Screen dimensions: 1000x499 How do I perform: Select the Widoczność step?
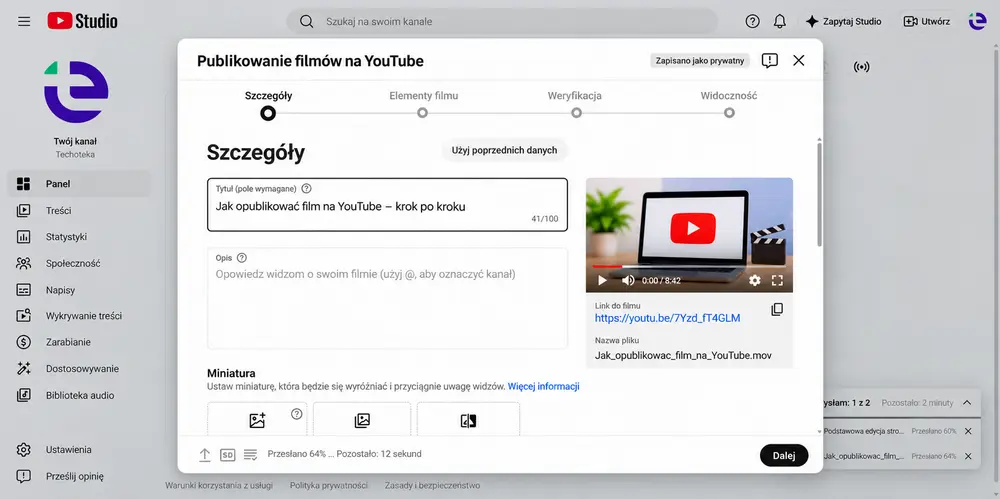pyautogui.click(x=729, y=105)
